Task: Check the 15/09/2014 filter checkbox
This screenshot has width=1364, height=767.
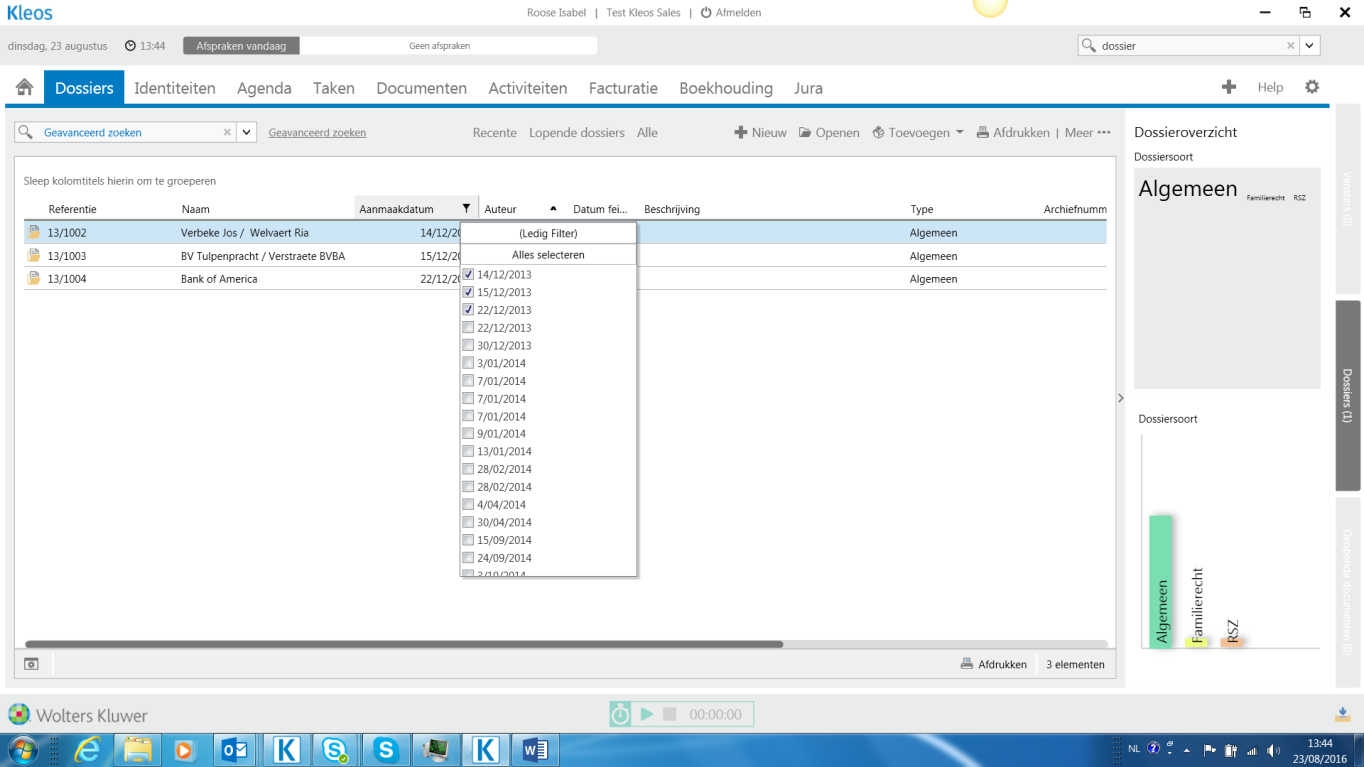Action: 468,540
